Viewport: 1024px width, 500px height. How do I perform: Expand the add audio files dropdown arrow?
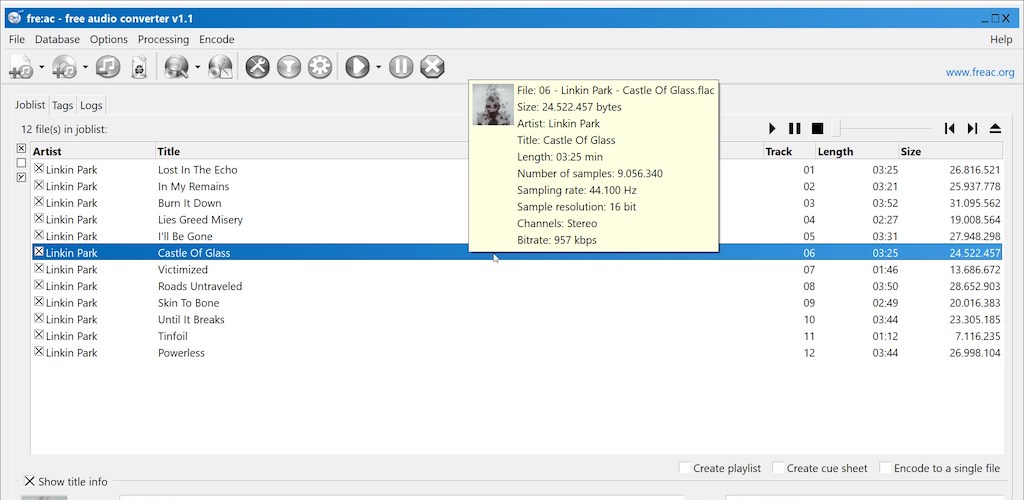pos(42,68)
